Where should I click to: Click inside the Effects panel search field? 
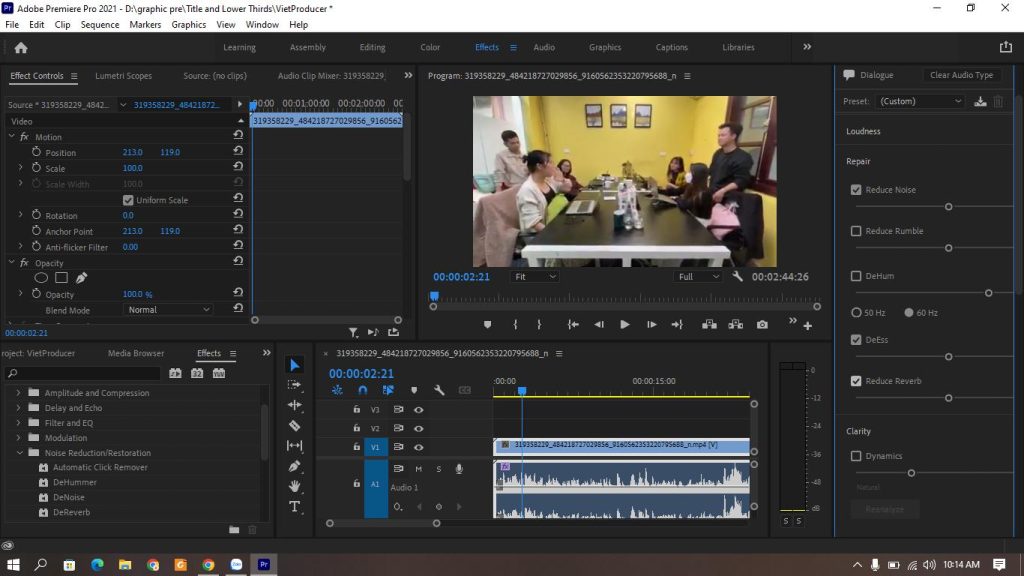tap(80, 373)
